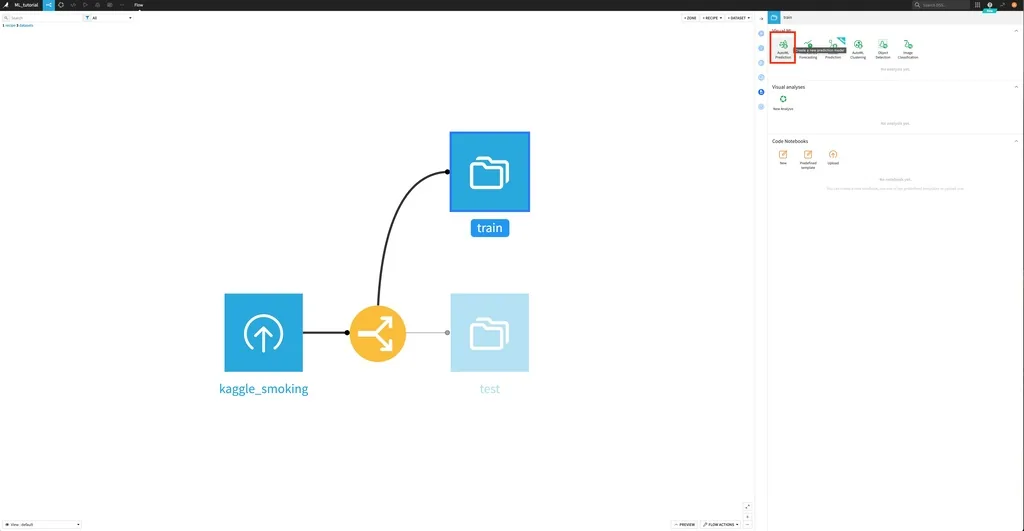Screen dimensions: 1024x531
Task: Expand the Flow Actions menu
Action: [721, 524]
